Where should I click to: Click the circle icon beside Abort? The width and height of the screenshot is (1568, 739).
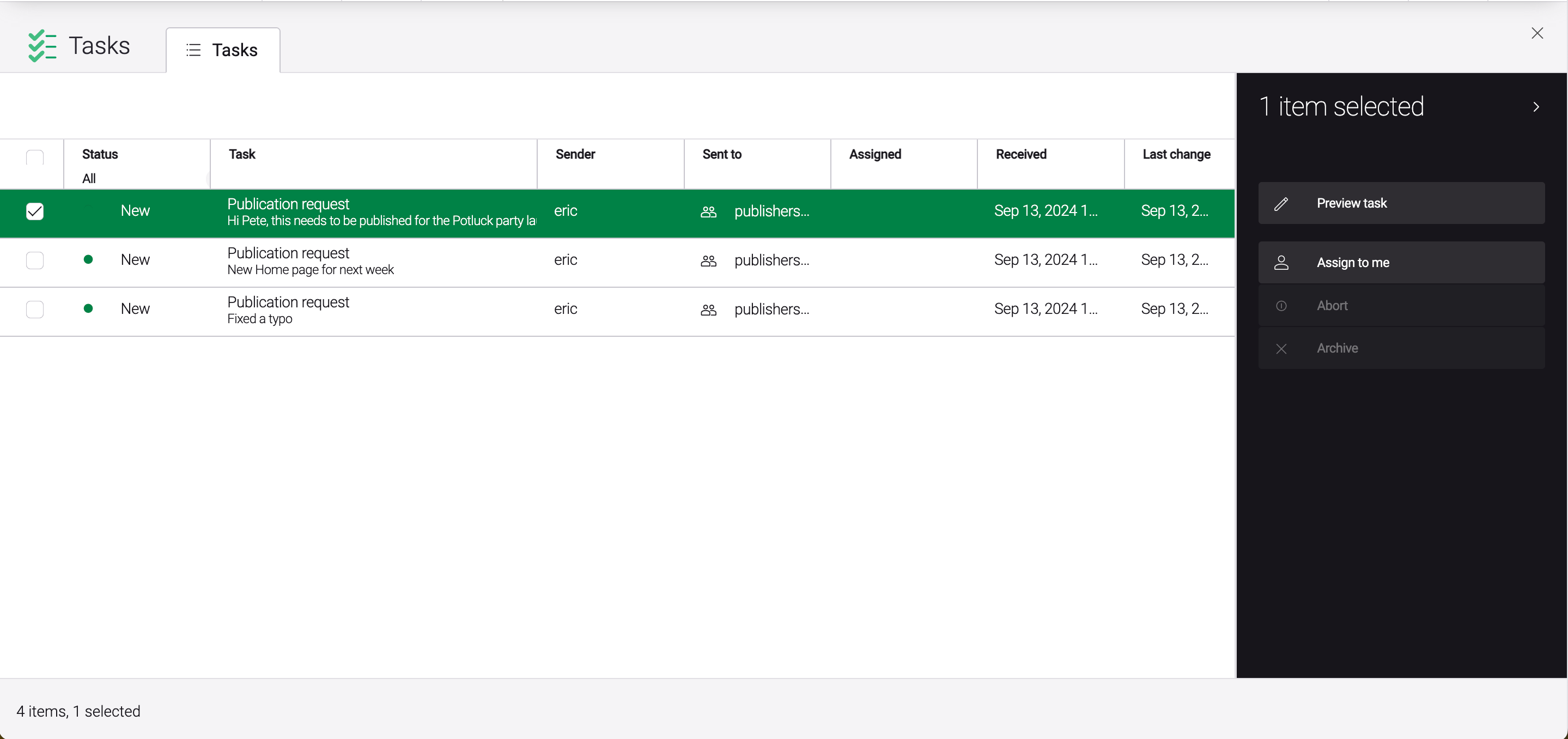1281,306
